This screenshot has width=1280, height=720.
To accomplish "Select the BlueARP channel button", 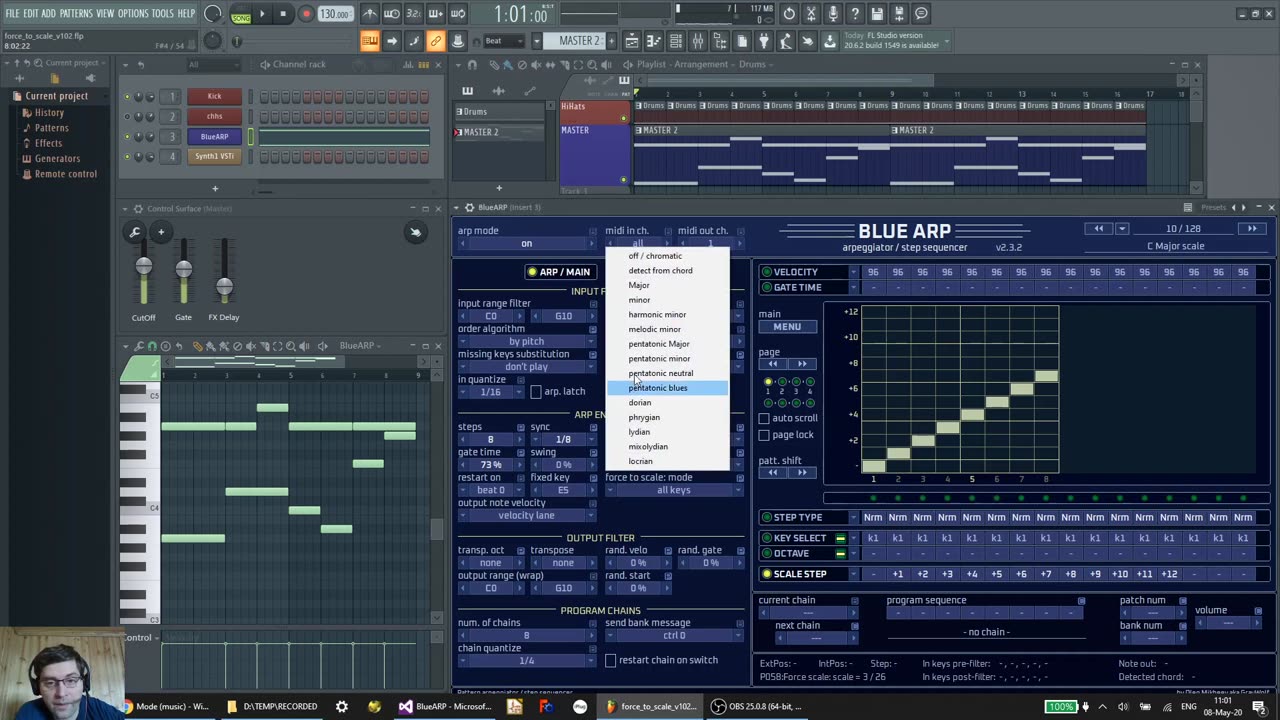I will [214, 137].
